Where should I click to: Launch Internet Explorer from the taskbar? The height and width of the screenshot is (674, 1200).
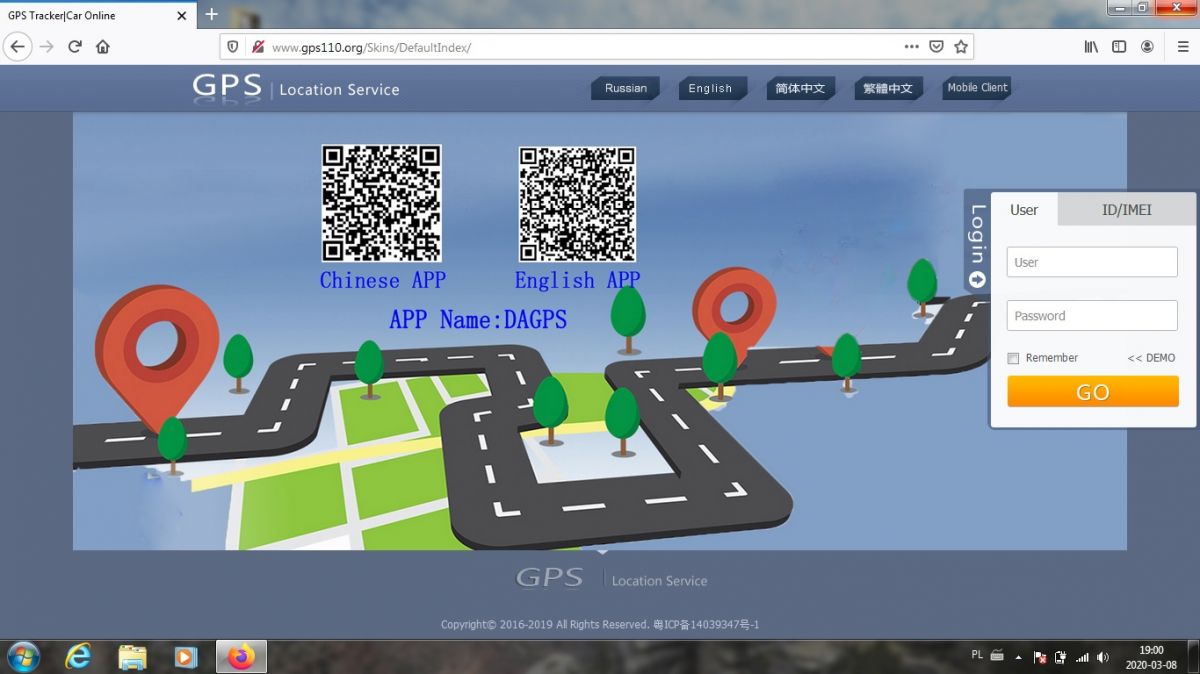click(x=78, y=657)
